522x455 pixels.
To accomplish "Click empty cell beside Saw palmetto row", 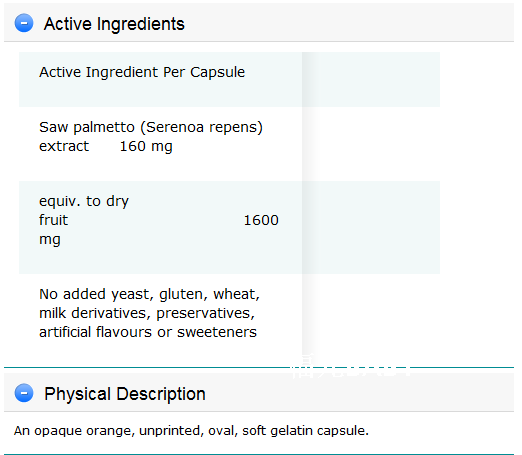I will 371,144.
